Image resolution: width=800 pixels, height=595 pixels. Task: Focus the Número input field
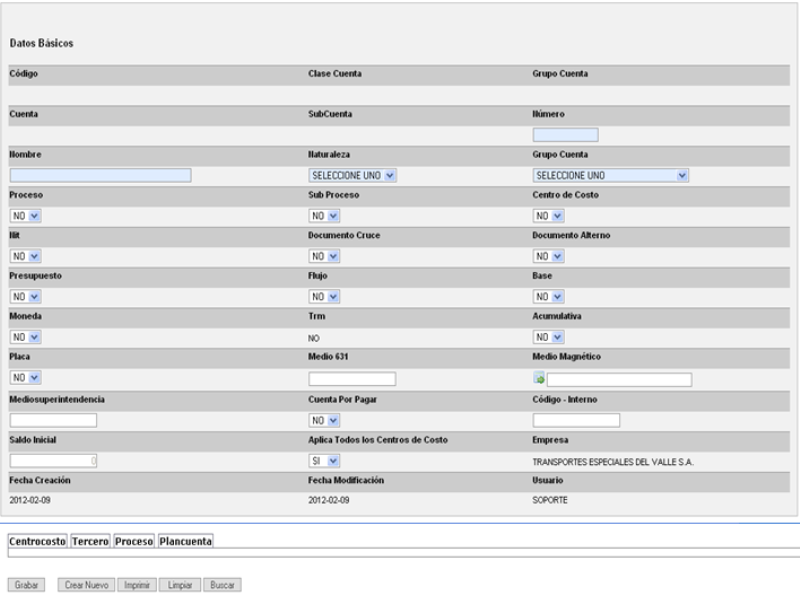click(565, 135)
